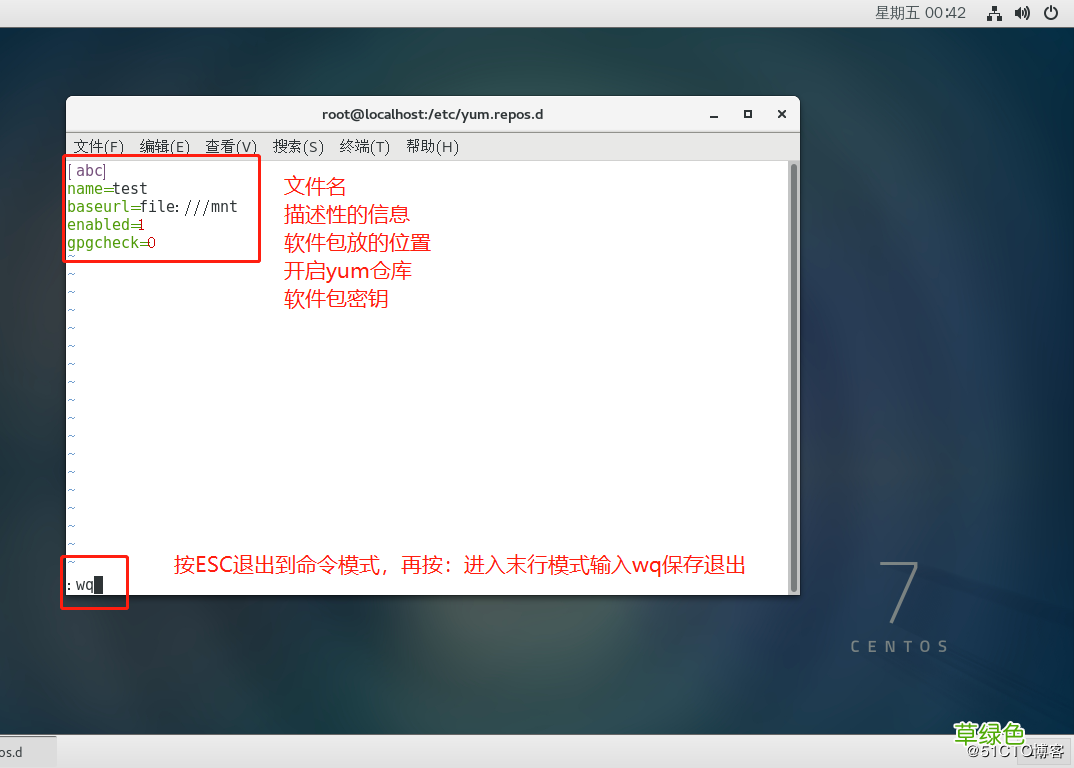This screenshot has width=1074, height=768.
Task: Open the 终端(T) menu
Action: coord(364,146)
